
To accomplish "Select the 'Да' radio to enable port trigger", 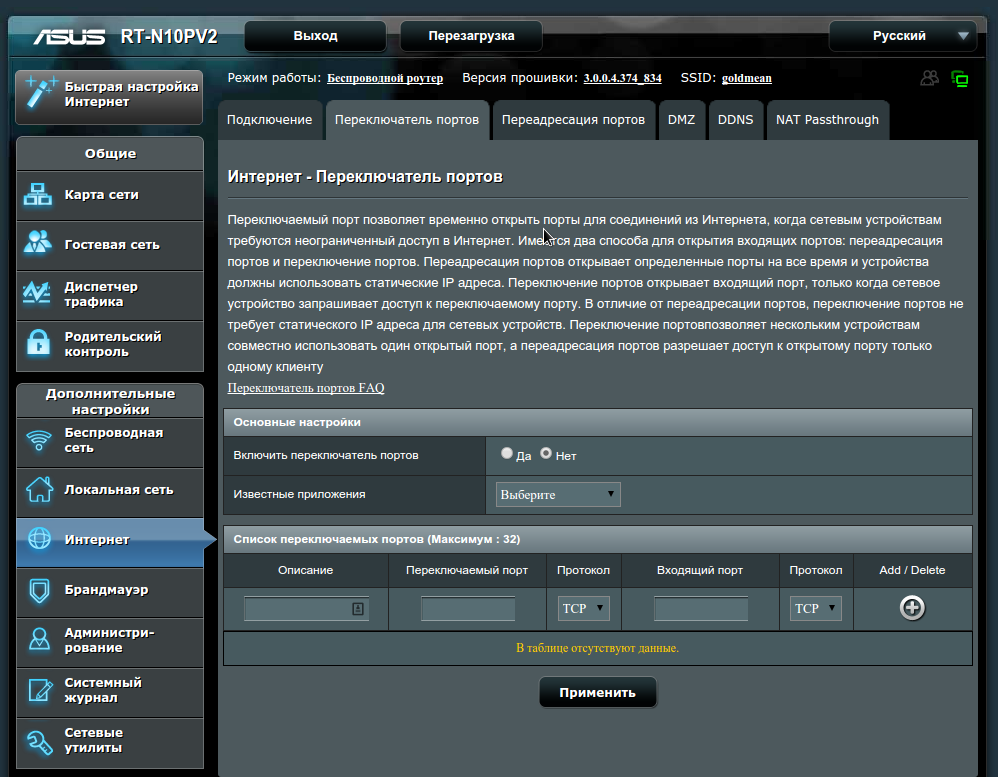I will (507, 454).
